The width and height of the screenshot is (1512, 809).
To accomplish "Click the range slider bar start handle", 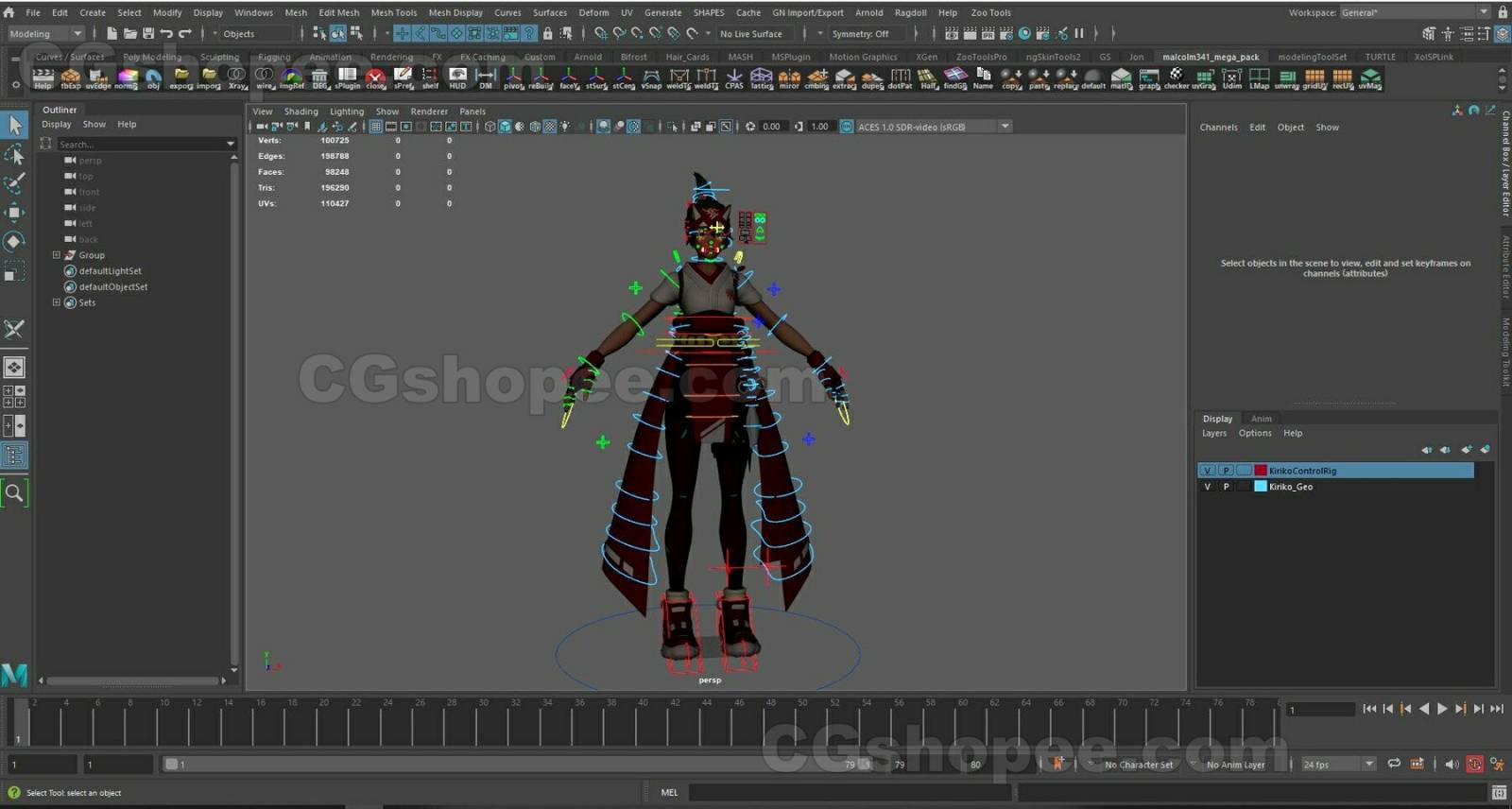I will pos(172,764).
